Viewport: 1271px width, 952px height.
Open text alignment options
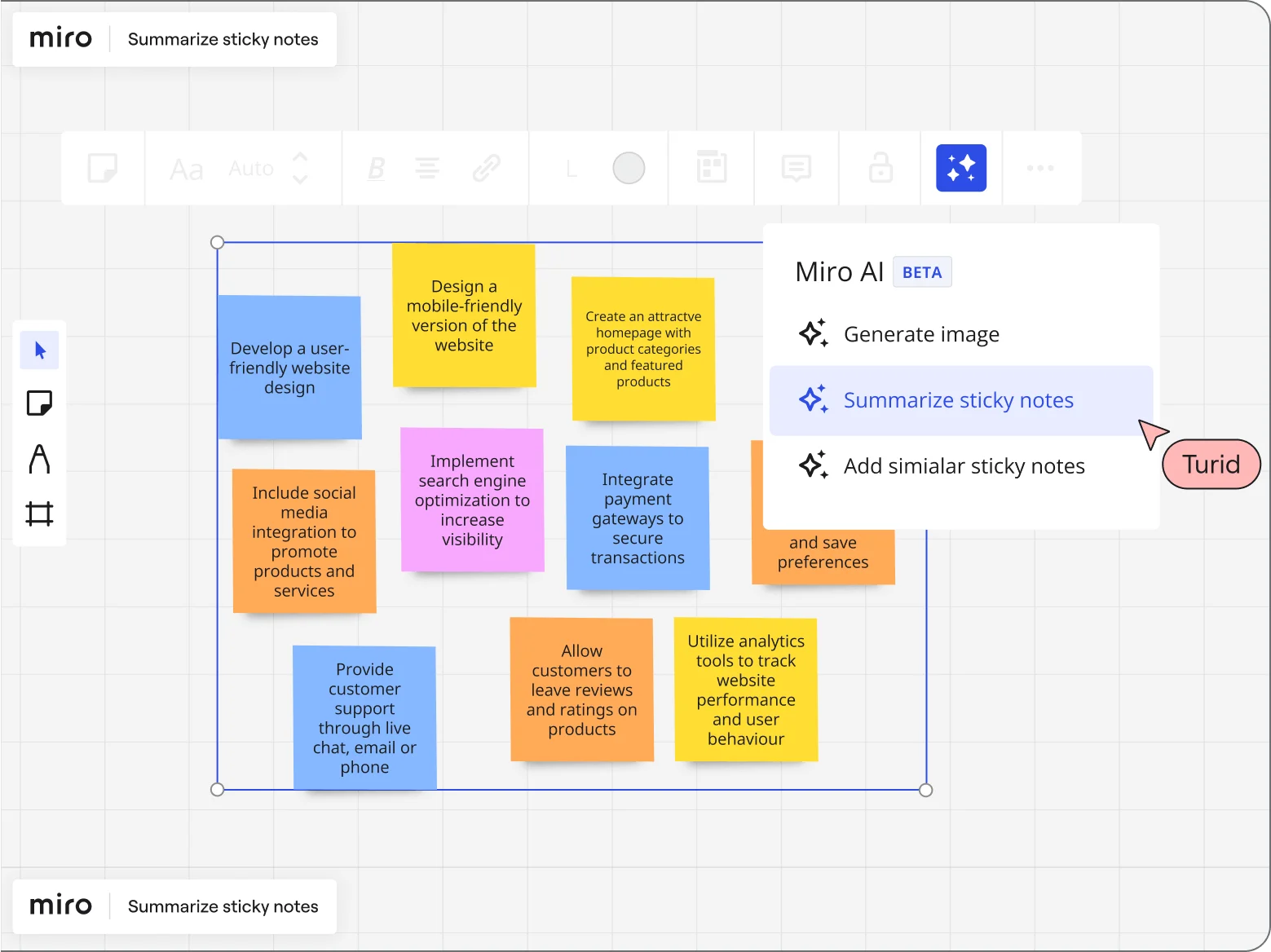[427, 169]
